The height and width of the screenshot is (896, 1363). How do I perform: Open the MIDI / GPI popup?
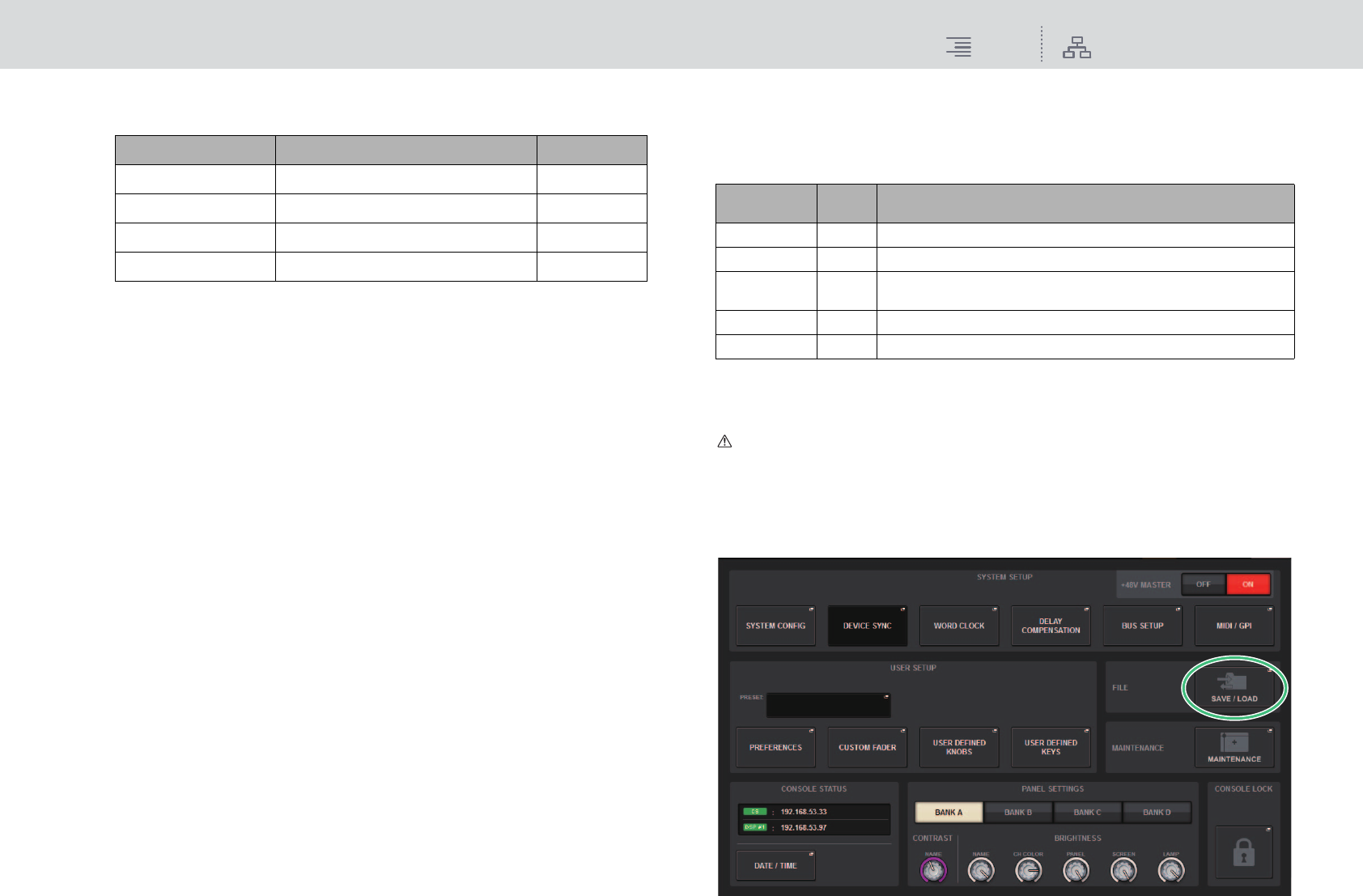tap(1234, 626)
